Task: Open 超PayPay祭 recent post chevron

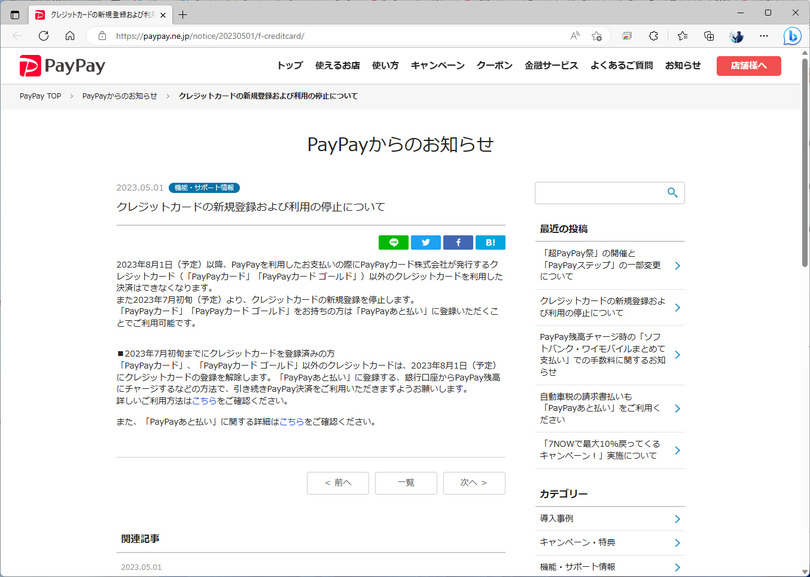Action: (677, 266)
